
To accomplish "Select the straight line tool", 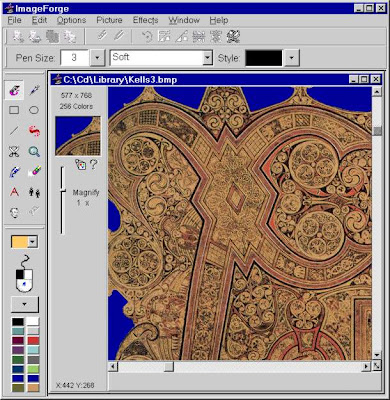I will point(14,131).
